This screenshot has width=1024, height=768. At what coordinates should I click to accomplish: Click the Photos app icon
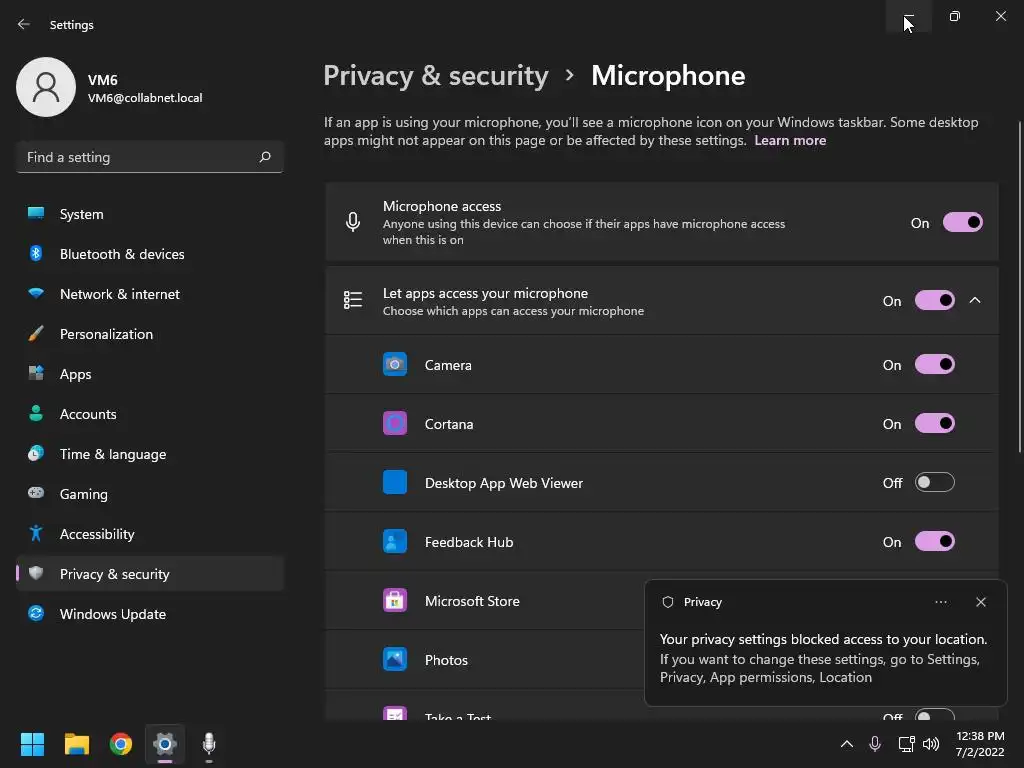(x=395, y=660)
